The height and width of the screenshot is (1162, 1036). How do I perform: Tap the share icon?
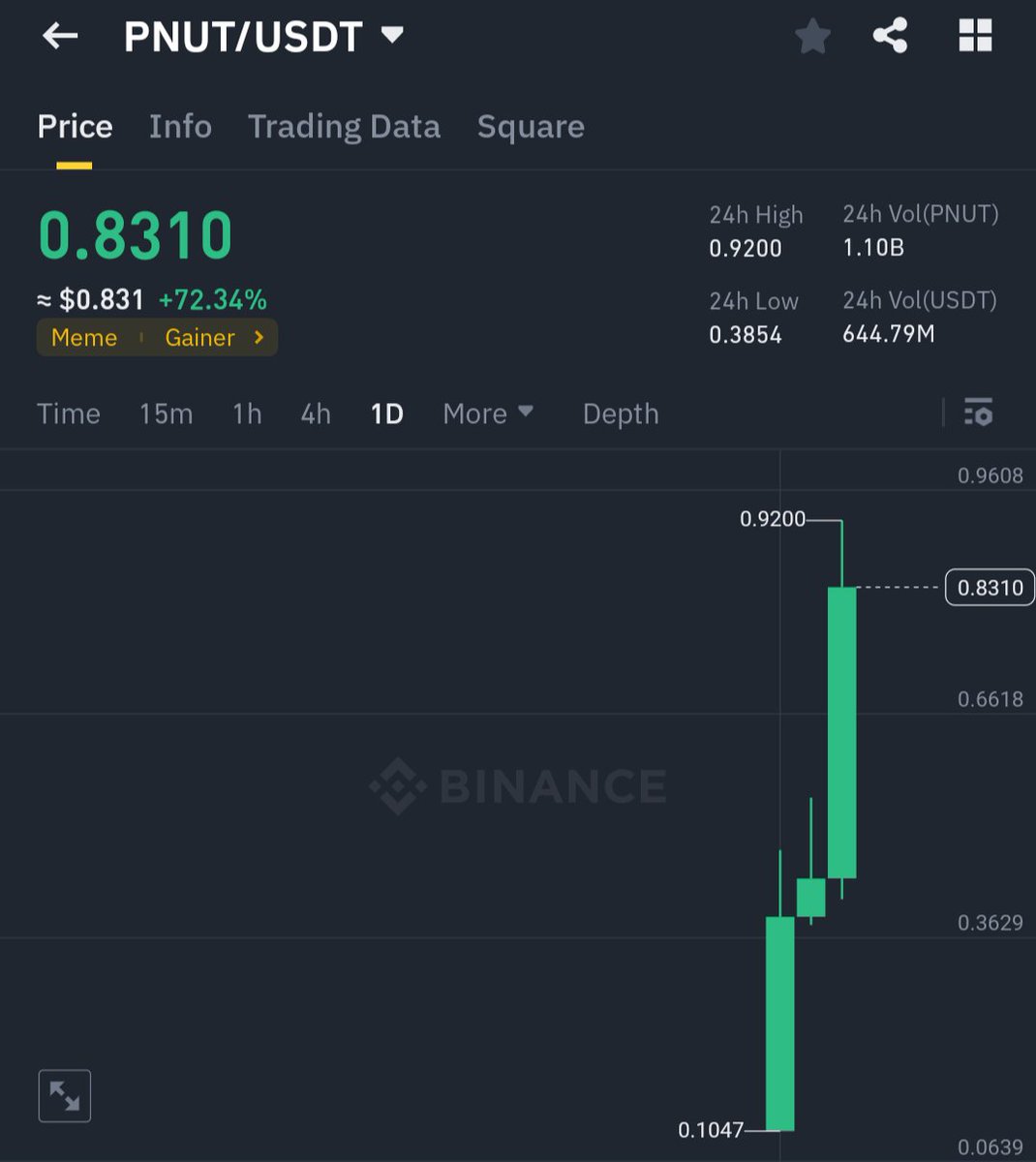pyautogui.click(x=890, y=37)
